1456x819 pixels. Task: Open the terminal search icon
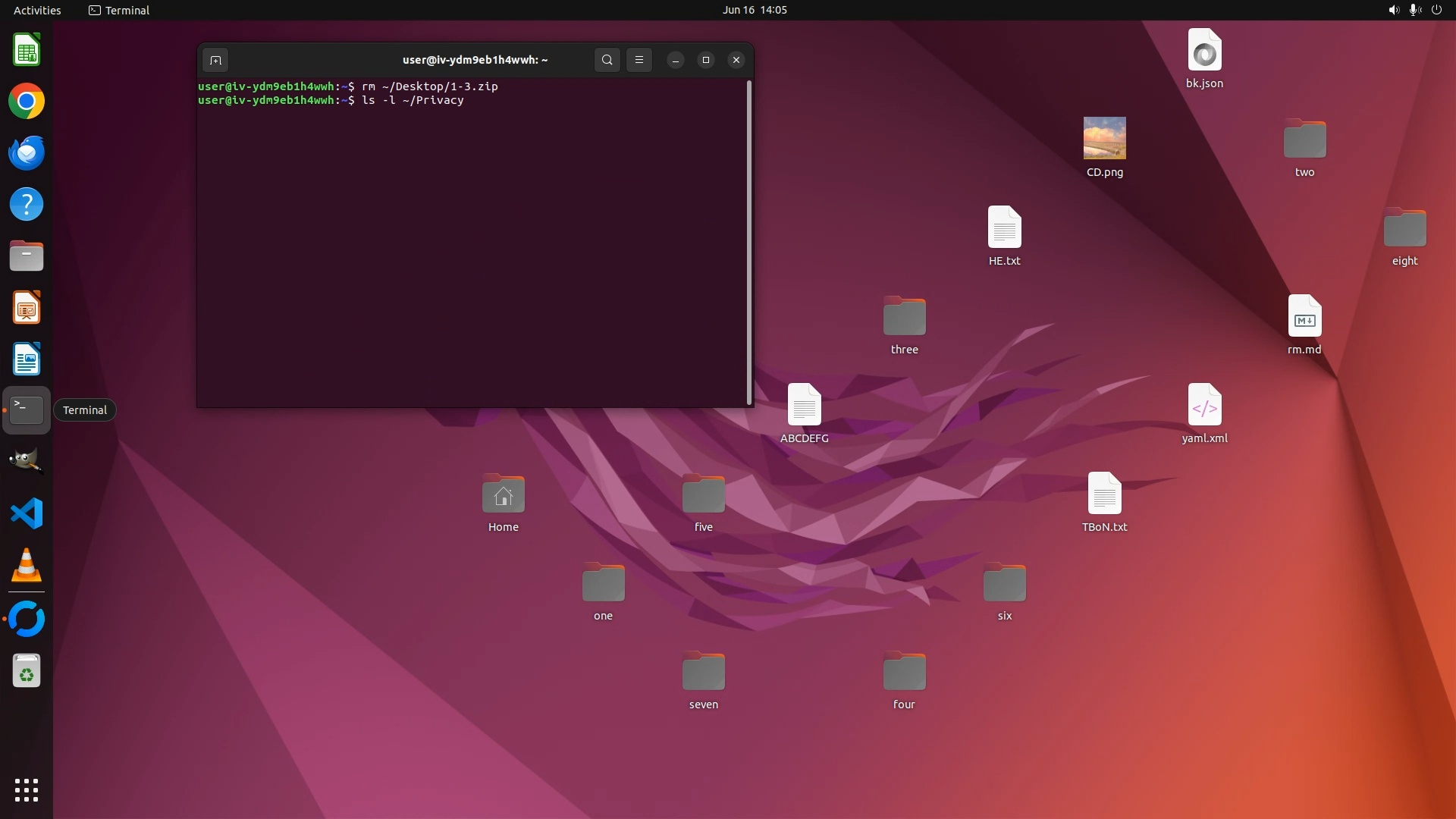pos(607,60)
